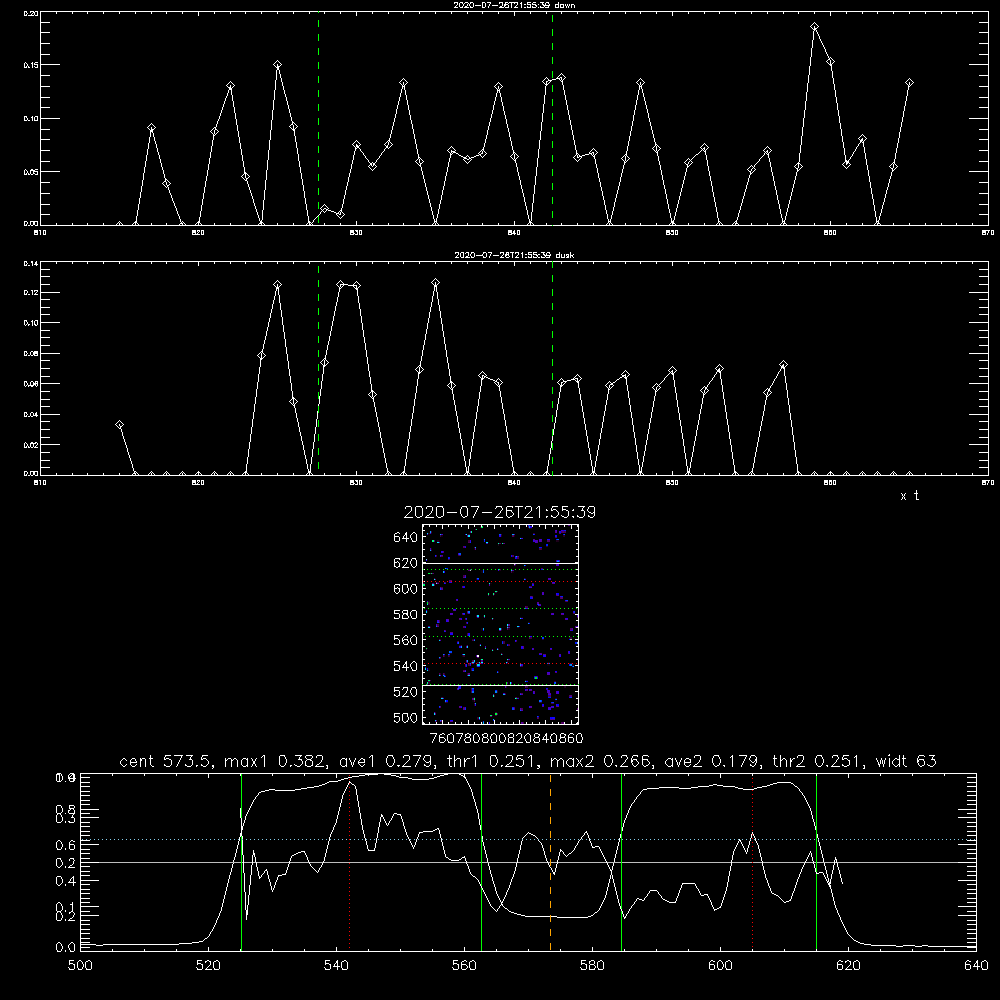Select the right red dotted line in bottom plot
Viewport: 1000px width, 1000px height.
coord(753,862)
